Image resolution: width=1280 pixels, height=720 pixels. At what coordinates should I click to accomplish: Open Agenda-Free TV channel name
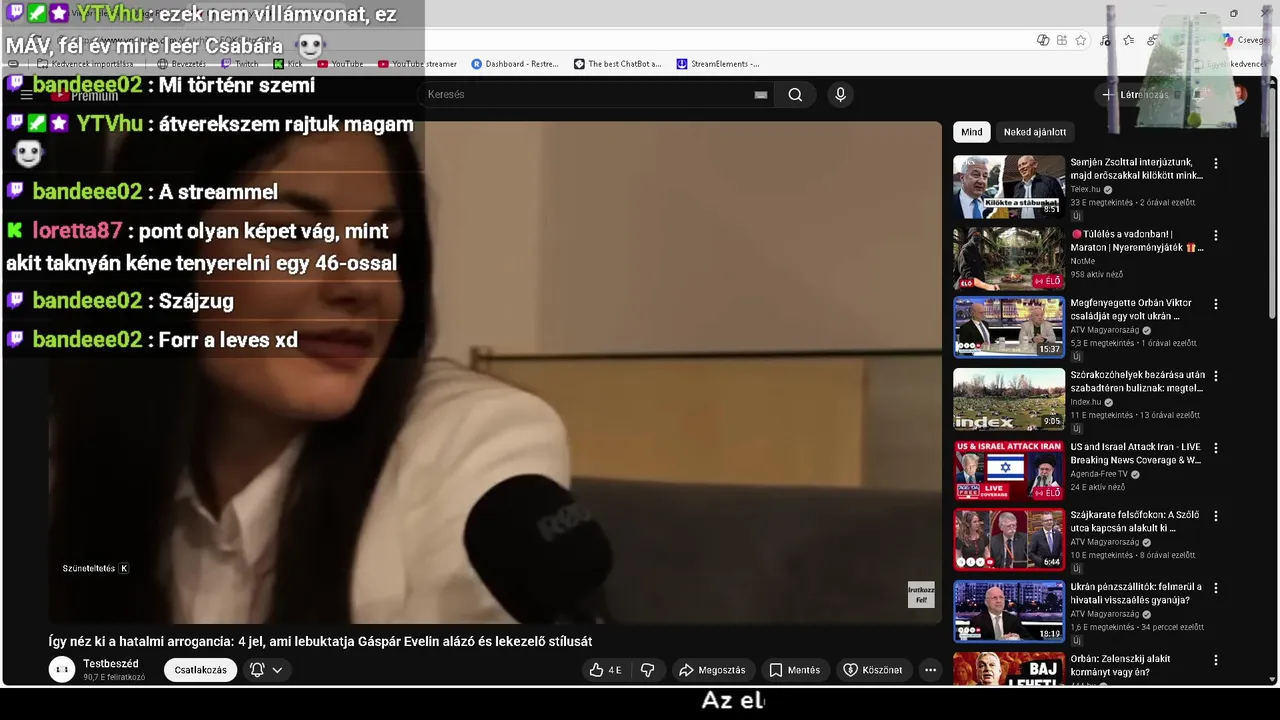tap(1099, 474)
